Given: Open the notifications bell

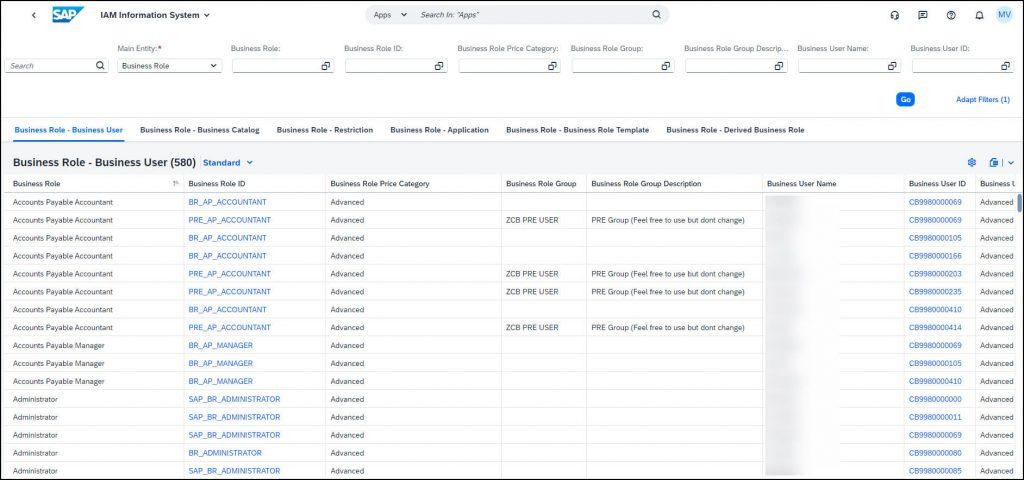Looking at the screenshot, I should coord(979,15).
